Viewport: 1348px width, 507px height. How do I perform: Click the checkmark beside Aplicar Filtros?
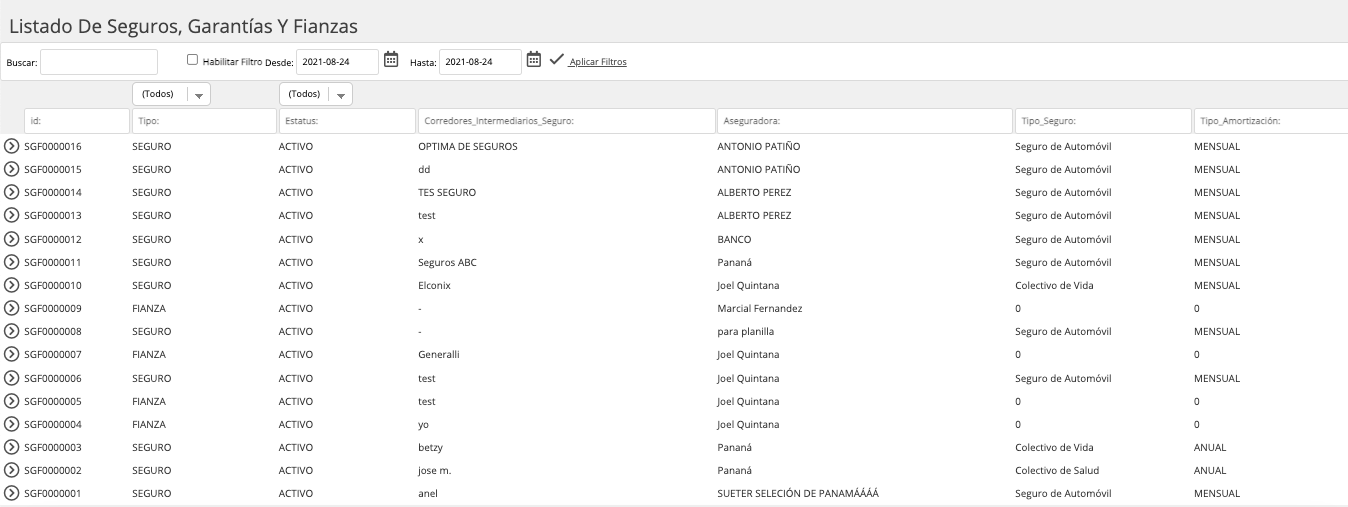(556, 60)
